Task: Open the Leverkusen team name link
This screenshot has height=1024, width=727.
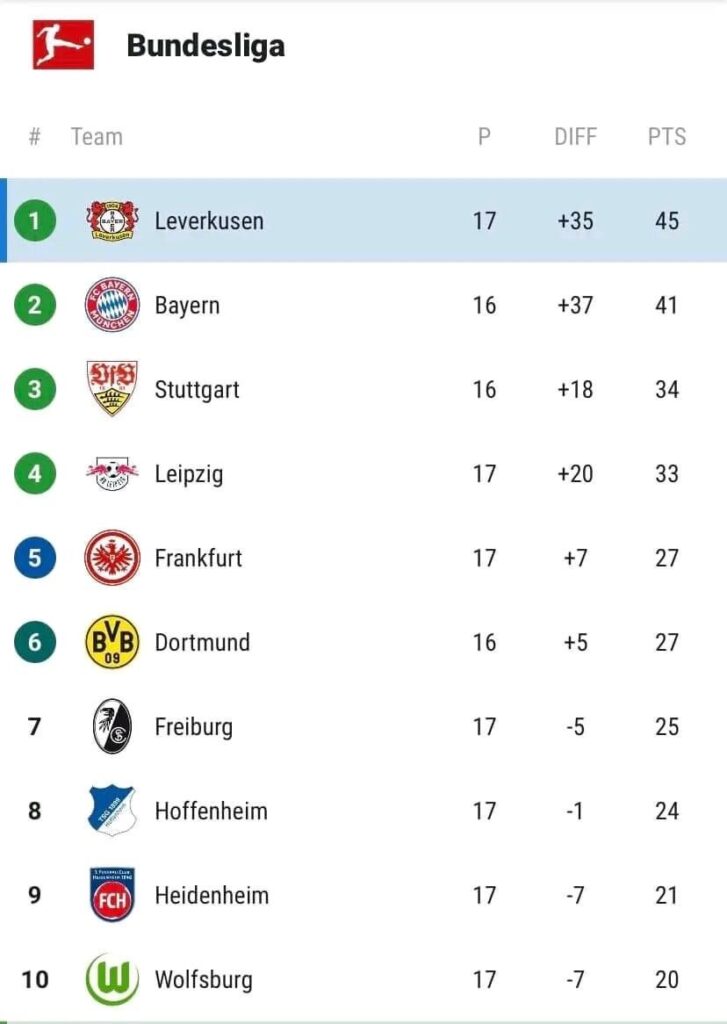Action: tap(209, 221)
